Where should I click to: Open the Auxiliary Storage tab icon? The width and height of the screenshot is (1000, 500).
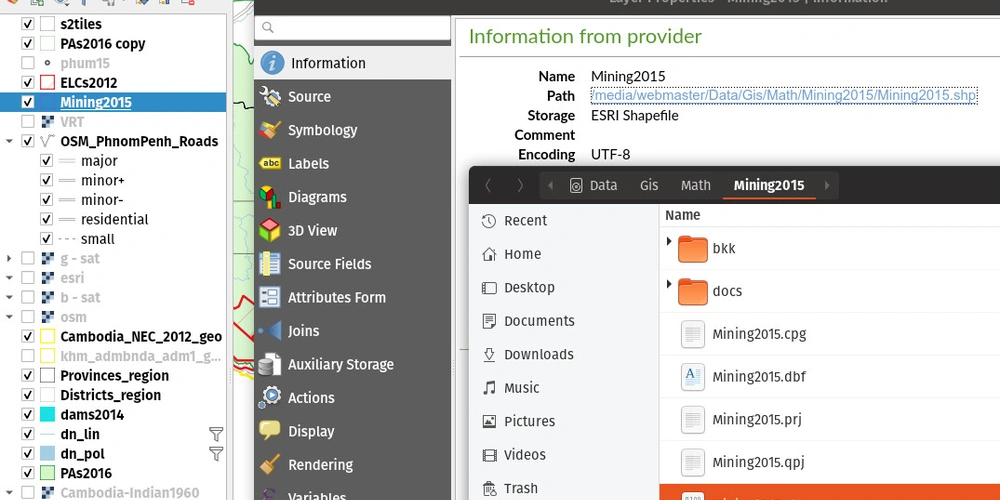[270, 364]
